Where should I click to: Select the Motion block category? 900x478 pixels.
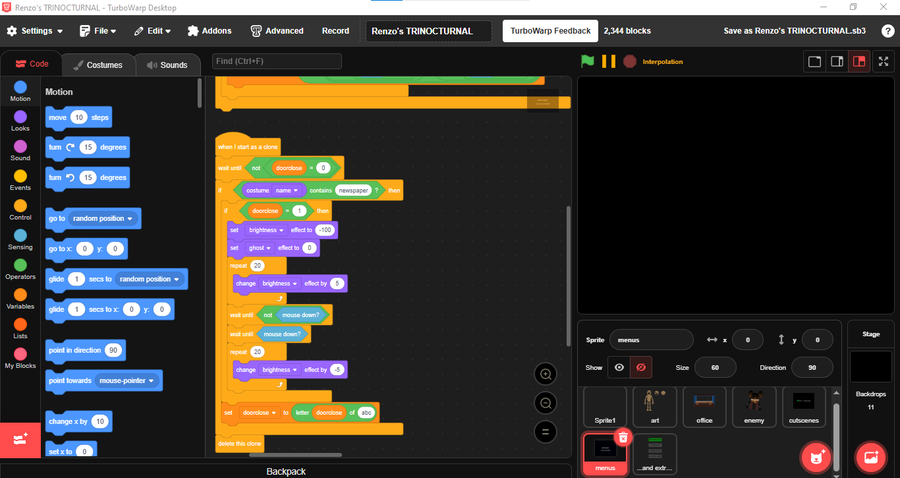tap(20, 91)
